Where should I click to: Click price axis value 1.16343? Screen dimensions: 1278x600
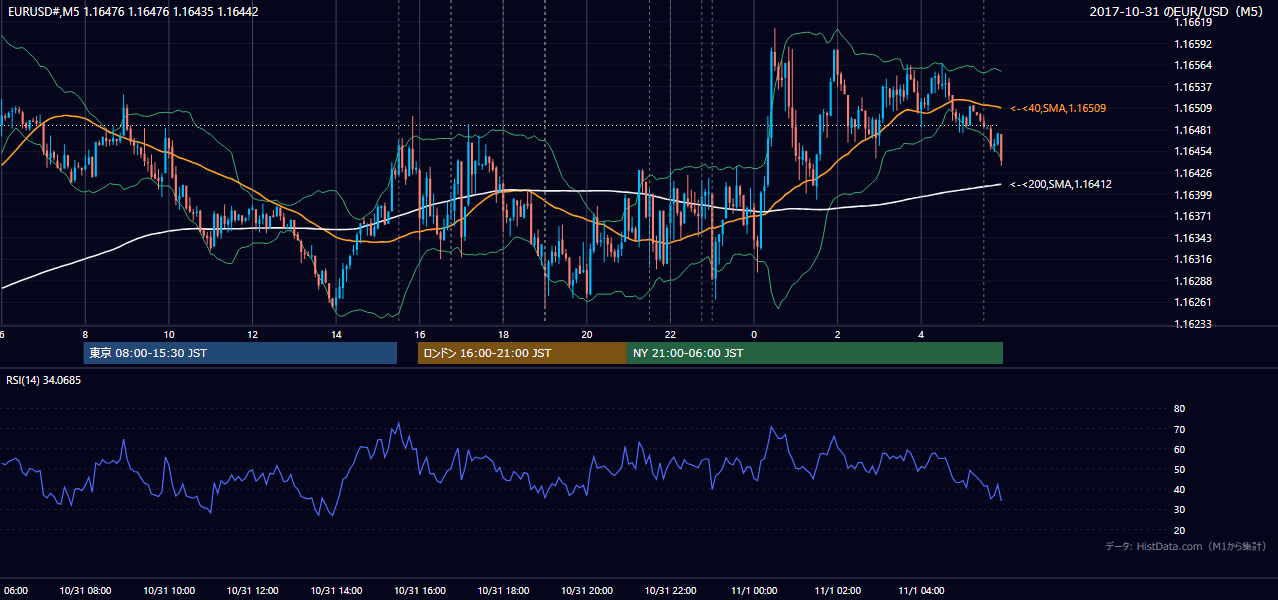click(1193, 238)
